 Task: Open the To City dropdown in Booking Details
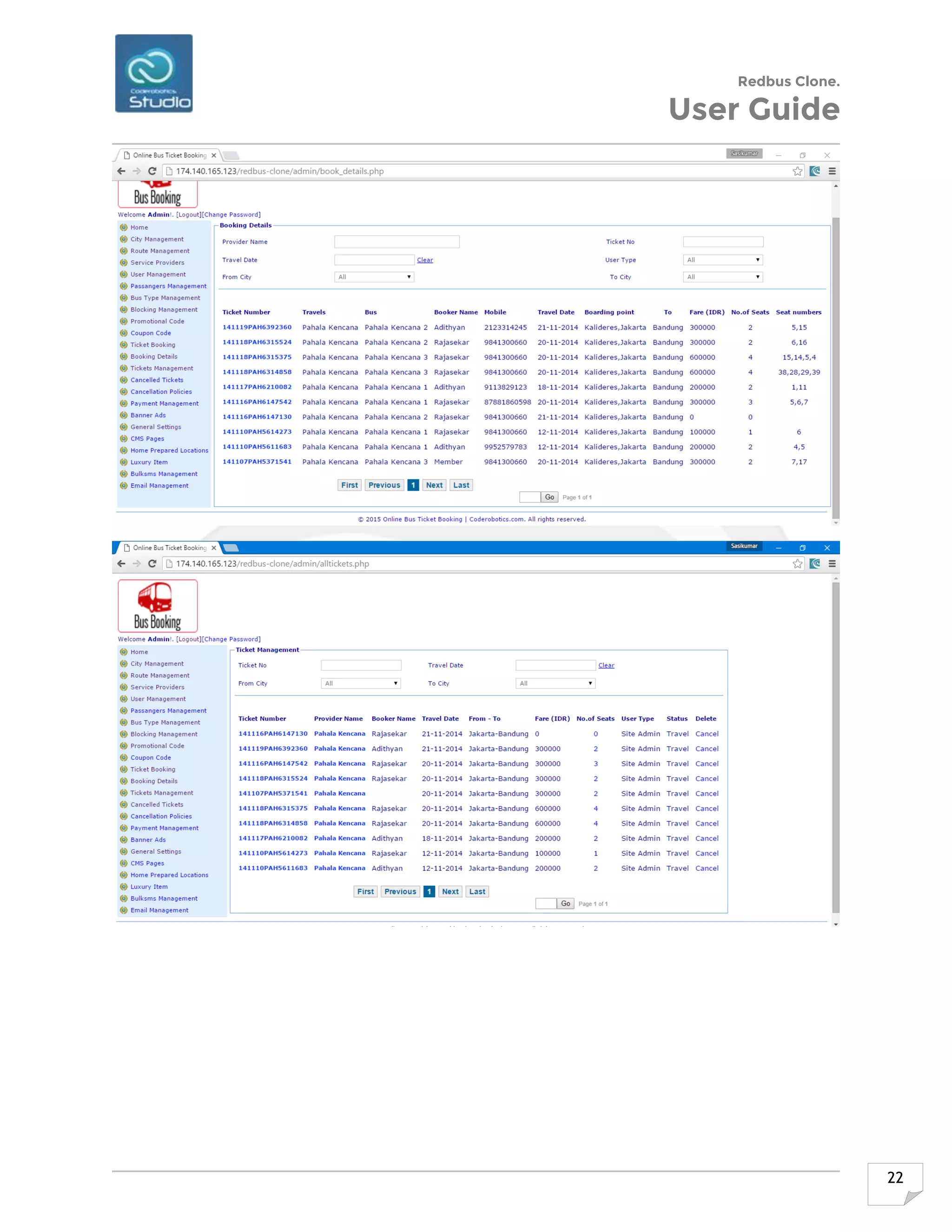point(723,277)
